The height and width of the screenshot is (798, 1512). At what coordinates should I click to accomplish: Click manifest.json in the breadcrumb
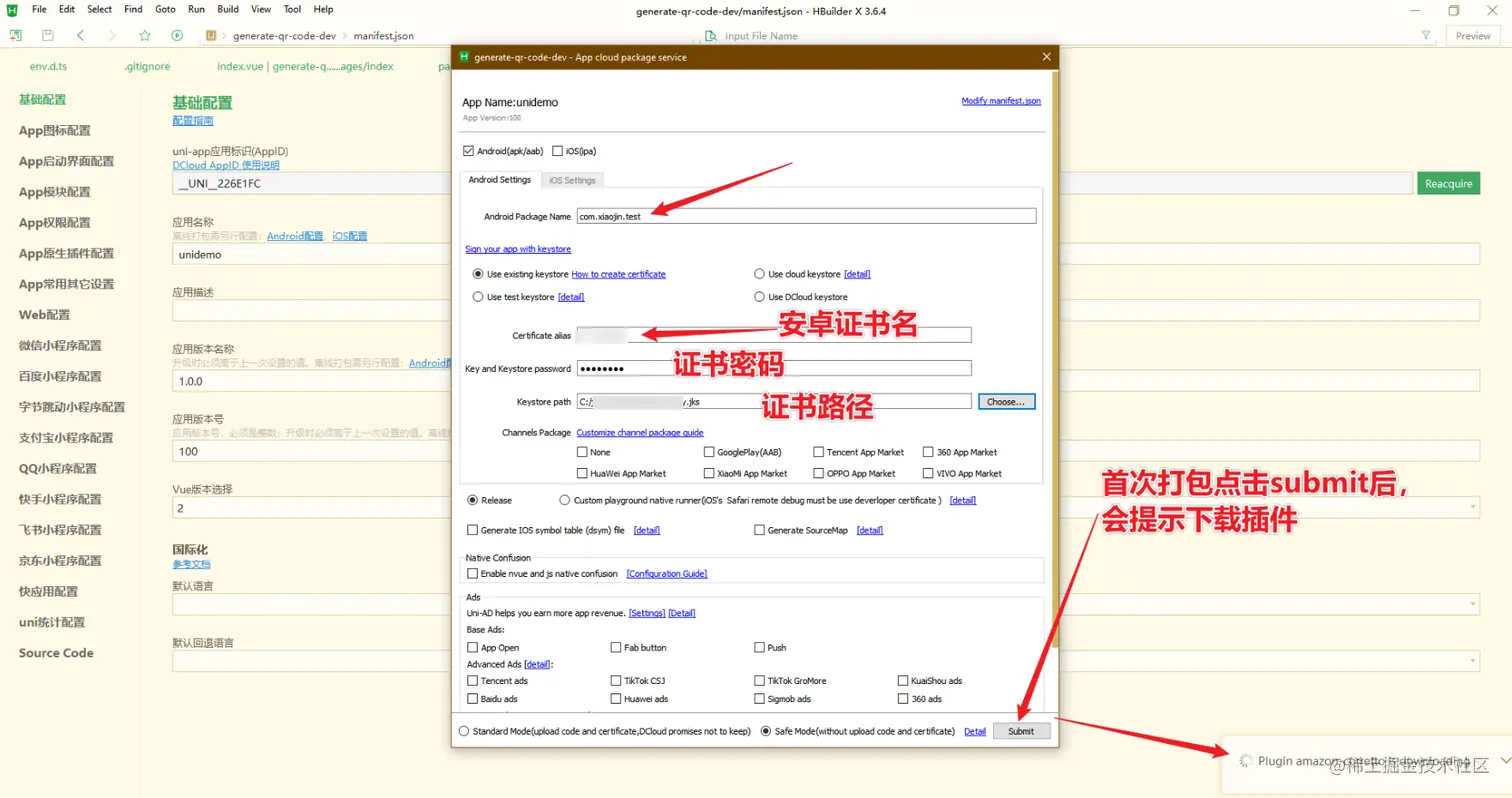[384, 35]
